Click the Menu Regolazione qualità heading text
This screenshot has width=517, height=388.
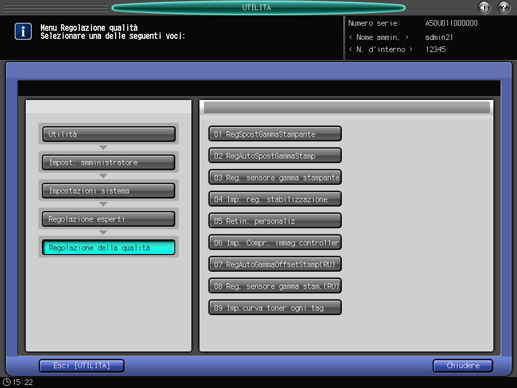click(x=89, y=28)
